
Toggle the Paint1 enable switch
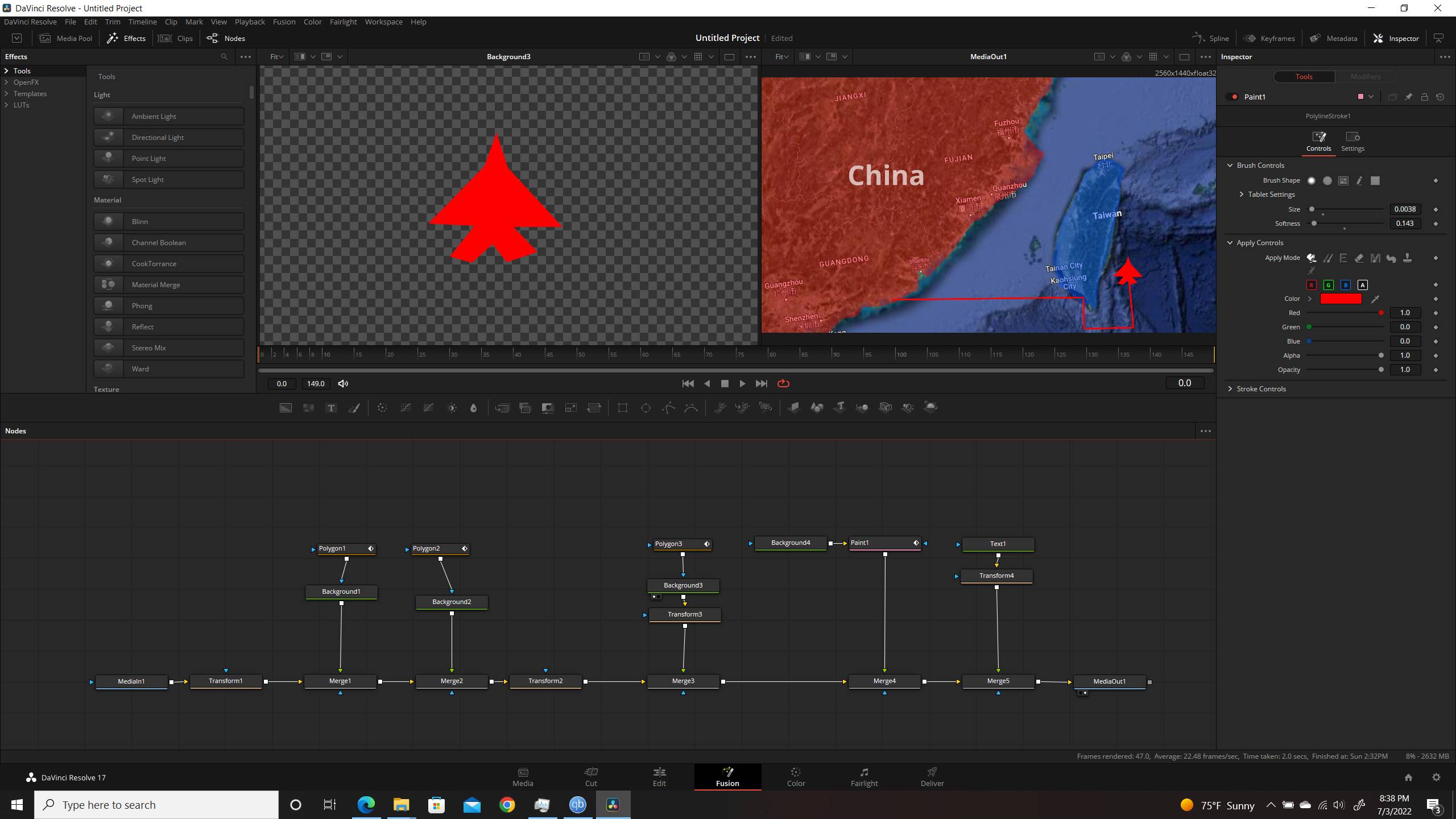pos(1232,97)
